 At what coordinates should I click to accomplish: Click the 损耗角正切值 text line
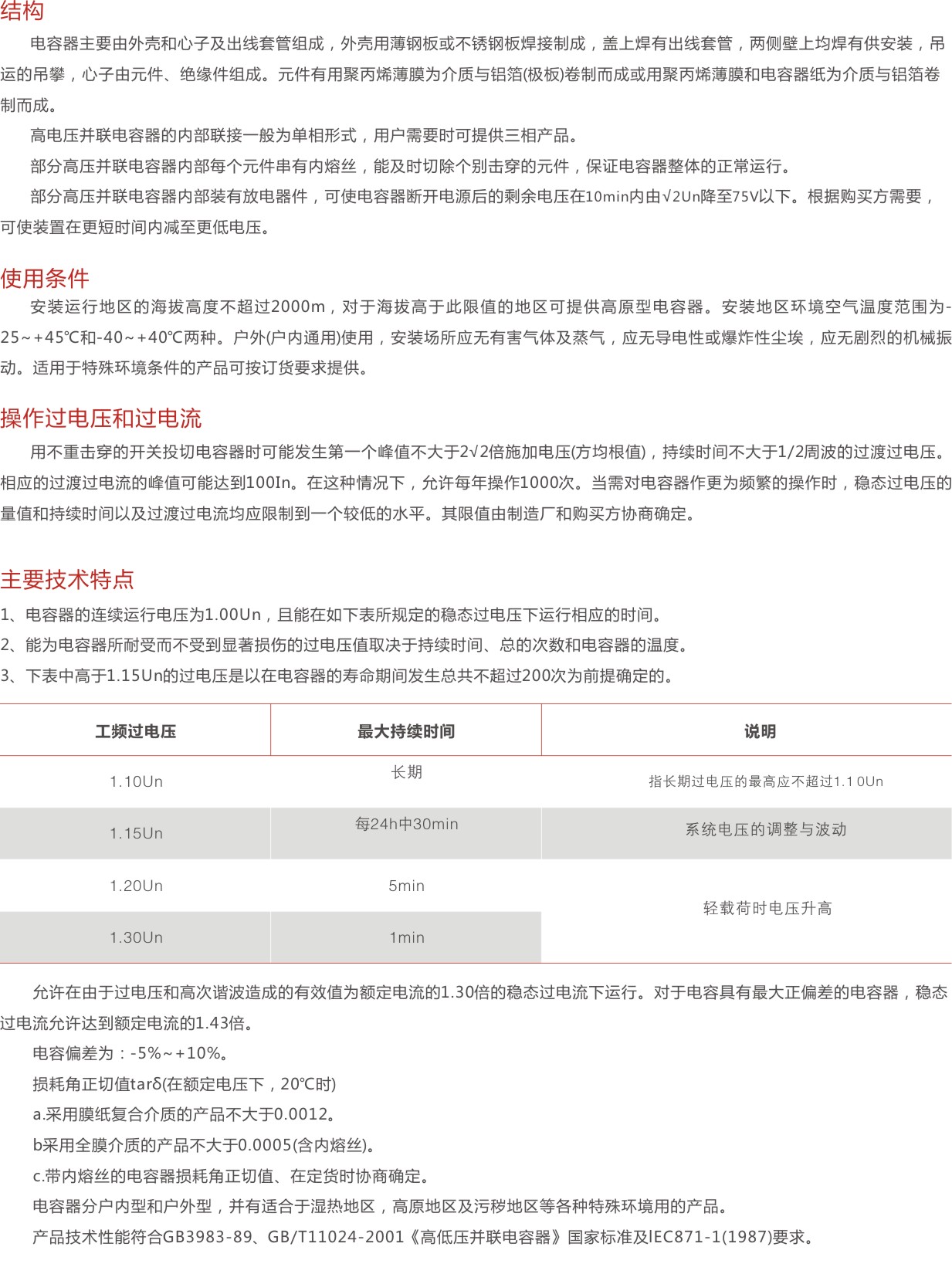click(x=184, y=1084)
